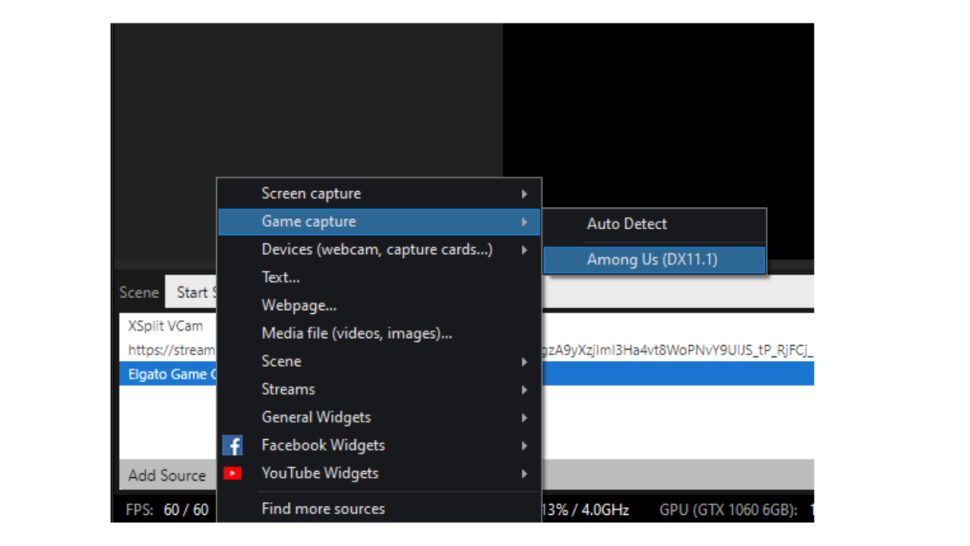Choose Find more sources
Image resolution: width=970 pixels, height=546 pixels.
[x=379, y=508]
